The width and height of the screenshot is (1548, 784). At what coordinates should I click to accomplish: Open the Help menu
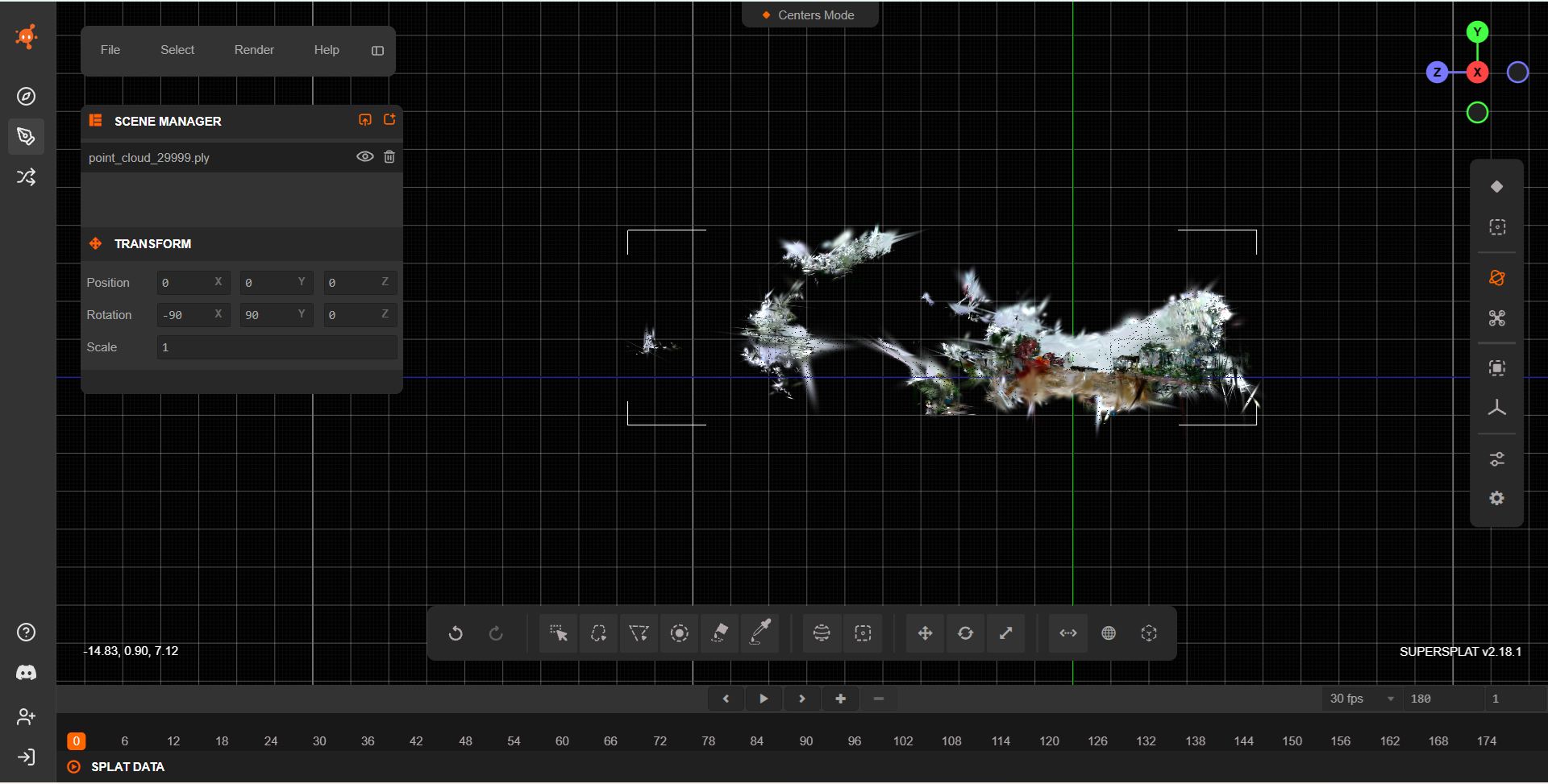pos(327,50)
